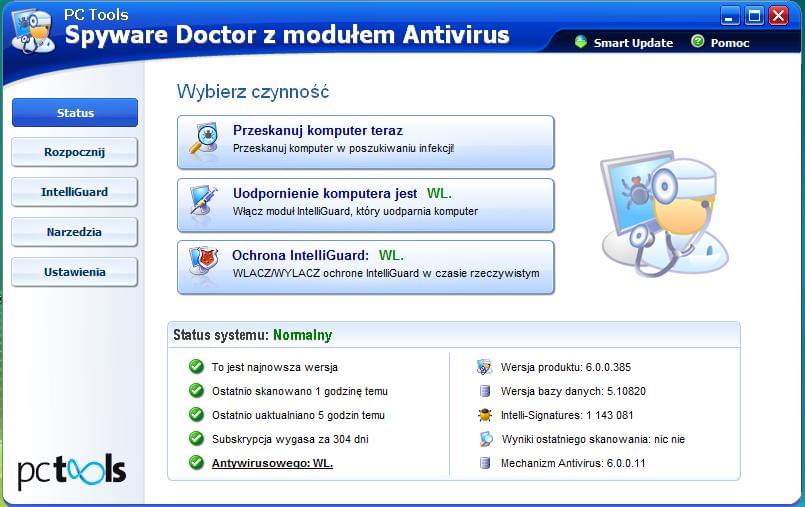Click 'Wersja bazy danych: 5.10820' text

tap(573, 391)
